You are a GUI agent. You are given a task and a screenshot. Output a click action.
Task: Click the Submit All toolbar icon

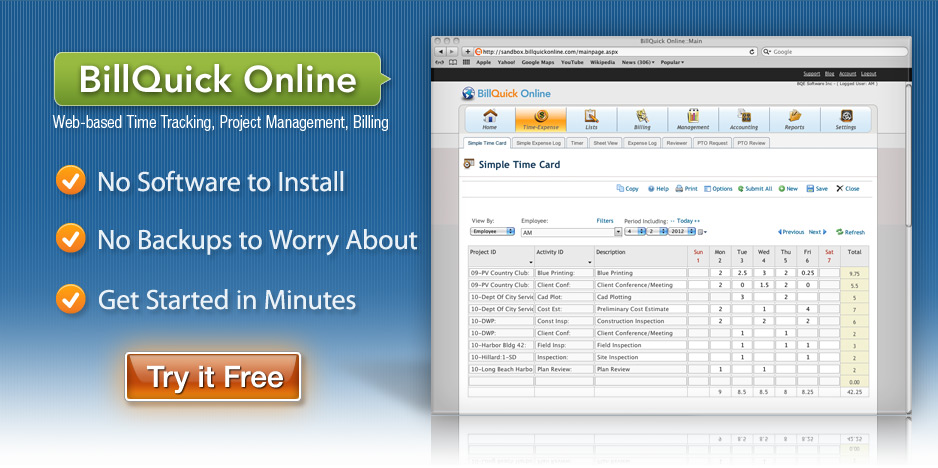click(x=741, y=189)
